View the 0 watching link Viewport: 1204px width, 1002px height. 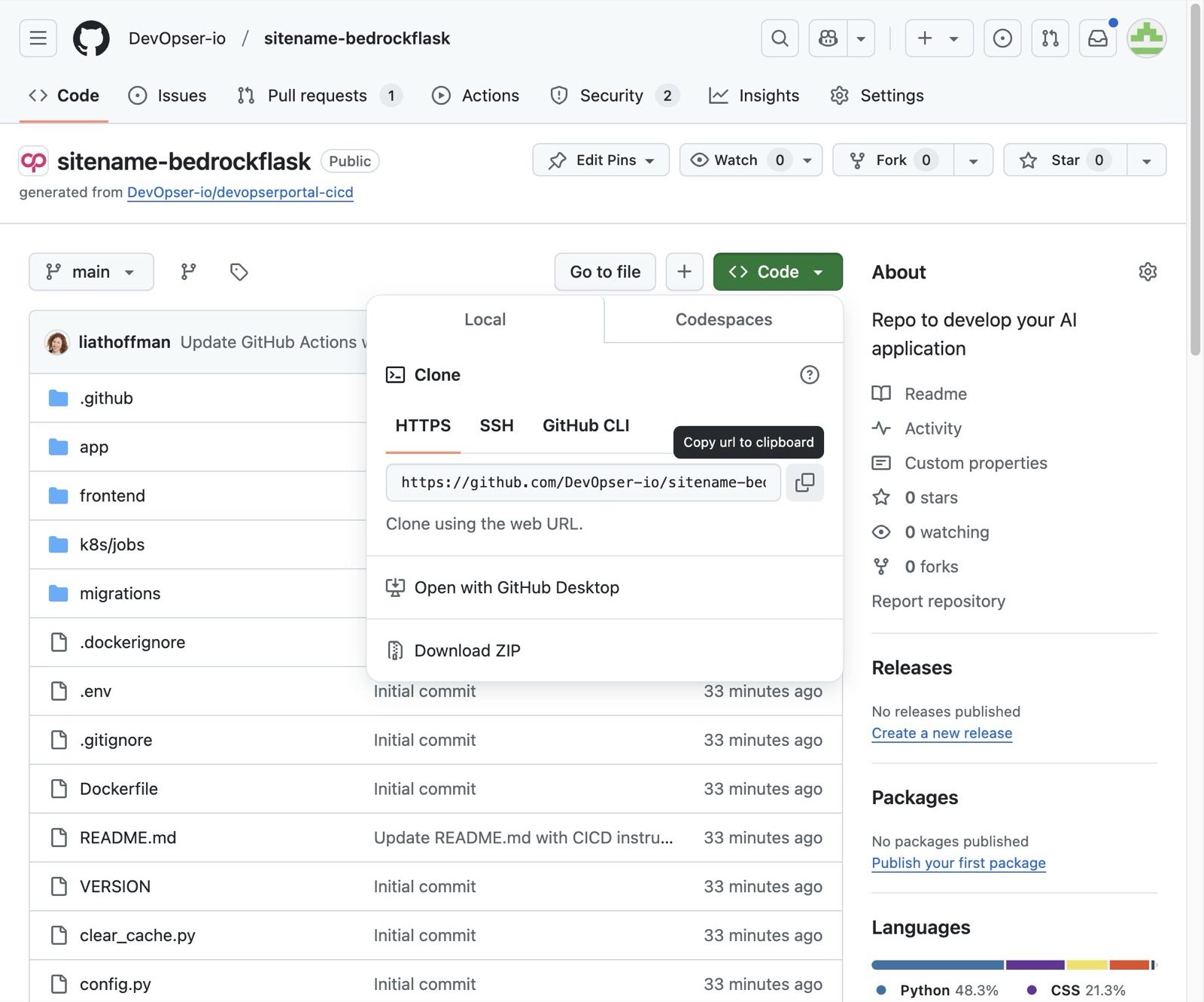pyautogui.click(x=947, y=532)
